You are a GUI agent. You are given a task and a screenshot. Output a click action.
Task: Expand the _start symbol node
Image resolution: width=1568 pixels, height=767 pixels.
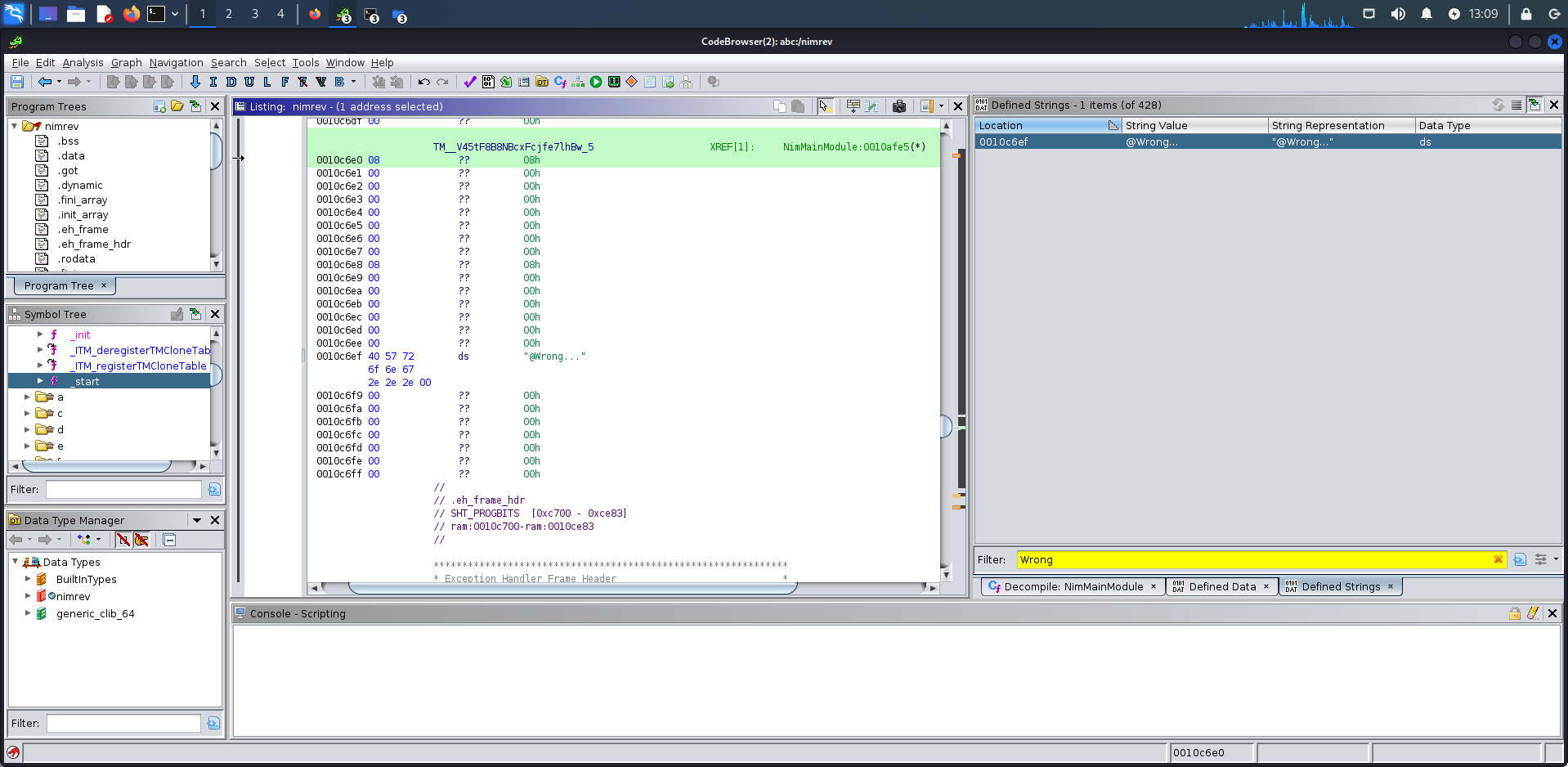40,381
